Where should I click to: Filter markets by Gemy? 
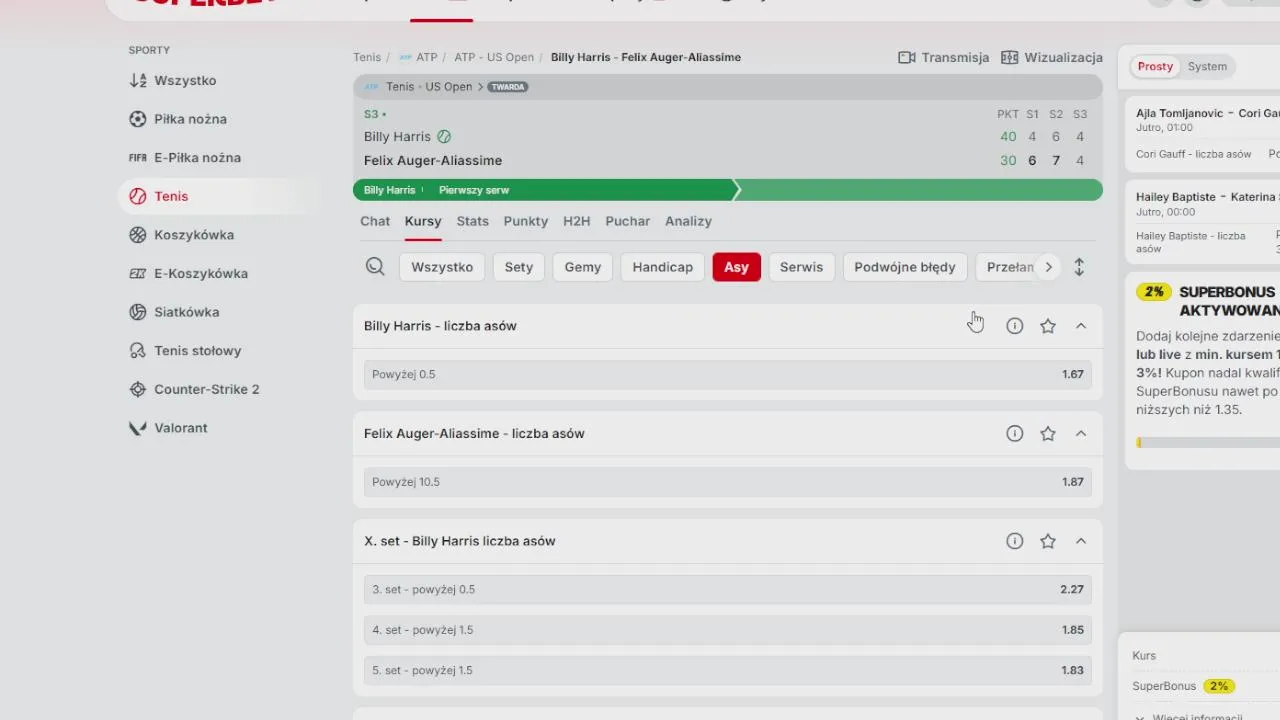583,267
